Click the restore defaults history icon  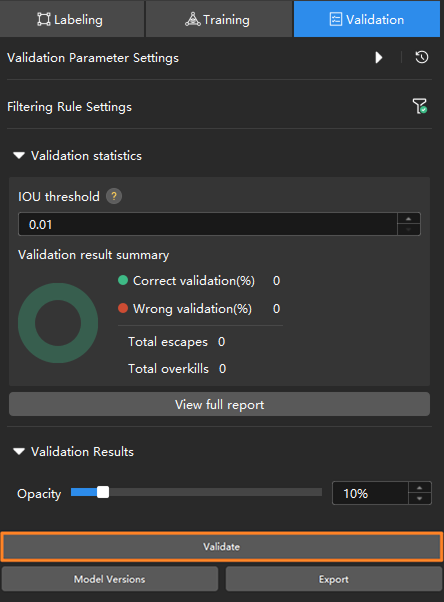point(422,58)
